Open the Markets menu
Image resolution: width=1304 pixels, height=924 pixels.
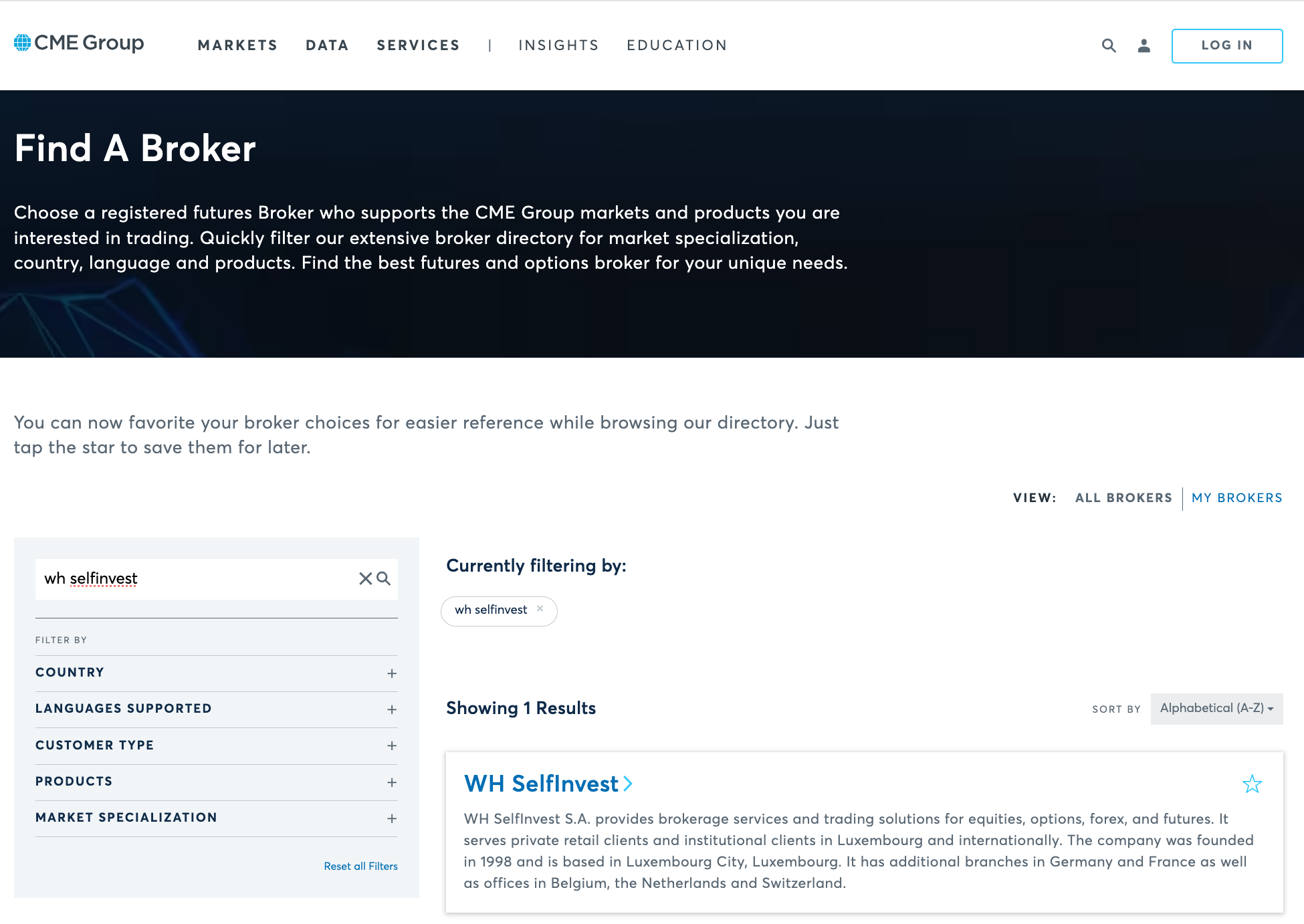pos(237,45)
